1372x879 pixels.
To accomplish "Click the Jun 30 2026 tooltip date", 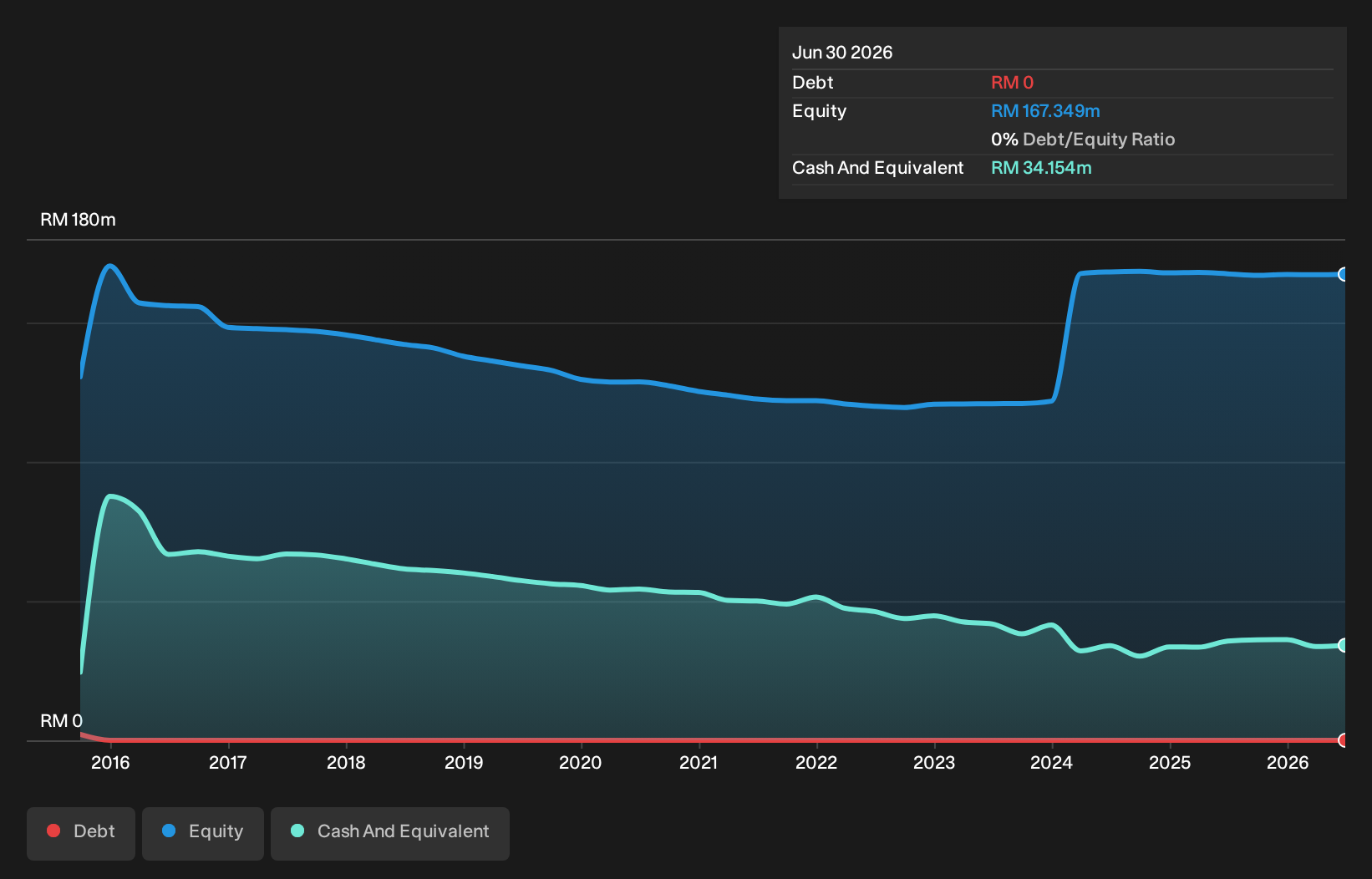I will [842, 53].
